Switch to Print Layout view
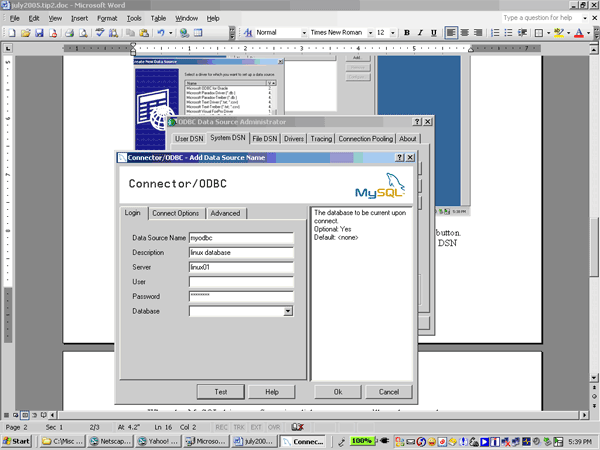The image size is (600, 450). tap(25, 415)
